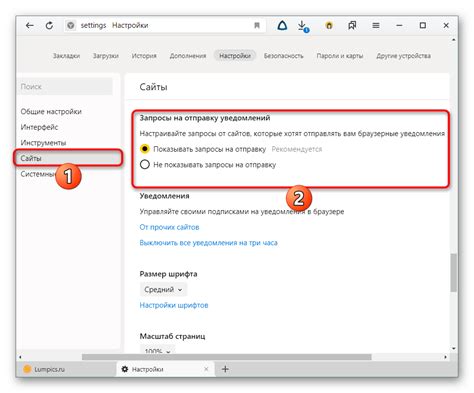Screen dimensions: 474x393
Task: Click the site info shield icon
Action: [71, 25]
